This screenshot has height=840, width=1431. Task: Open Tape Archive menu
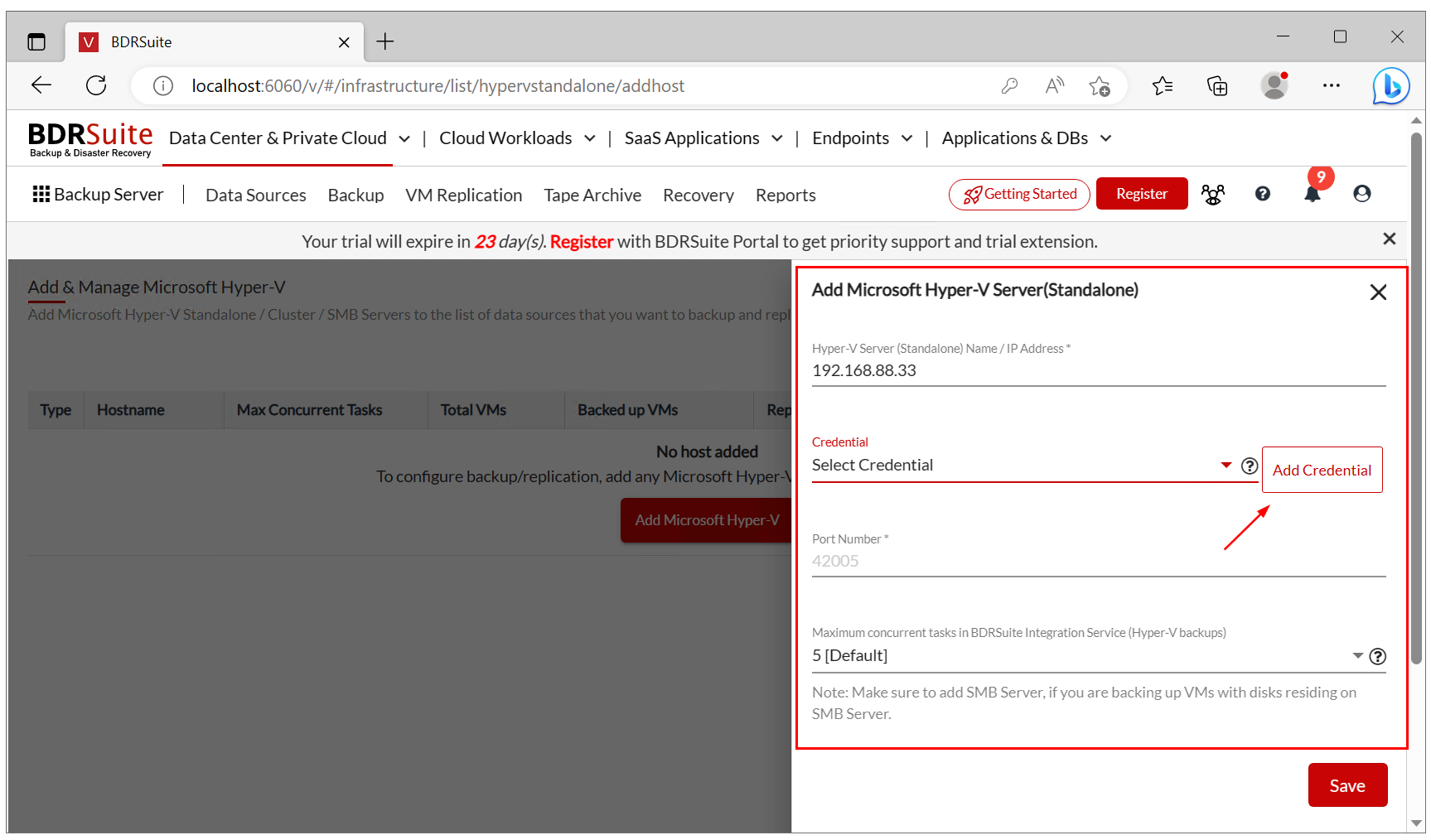click(592, 196)
